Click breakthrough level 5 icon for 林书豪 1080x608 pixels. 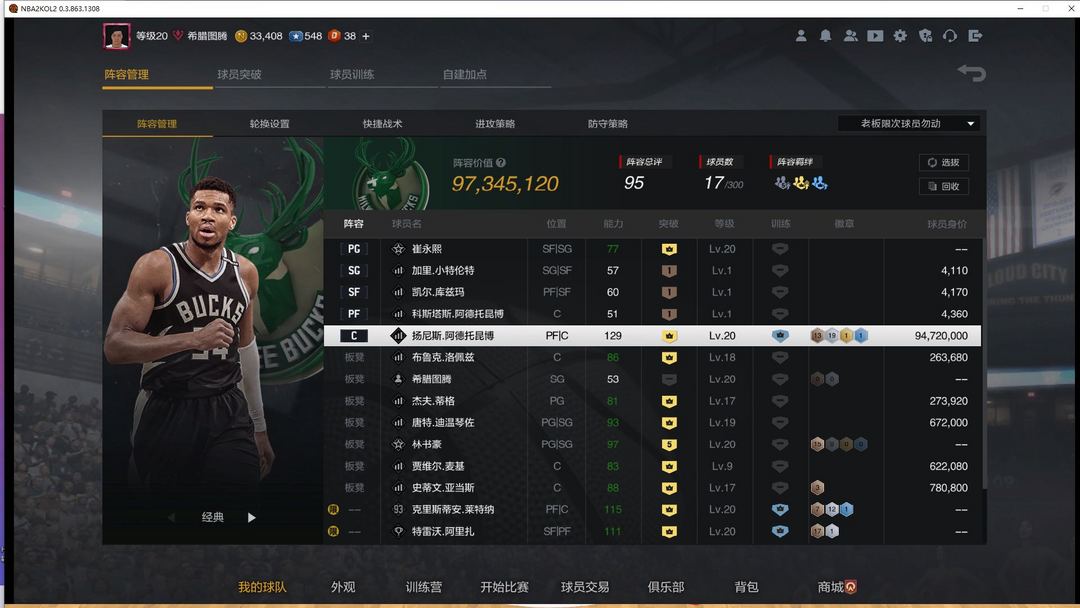tap(669, 444)
